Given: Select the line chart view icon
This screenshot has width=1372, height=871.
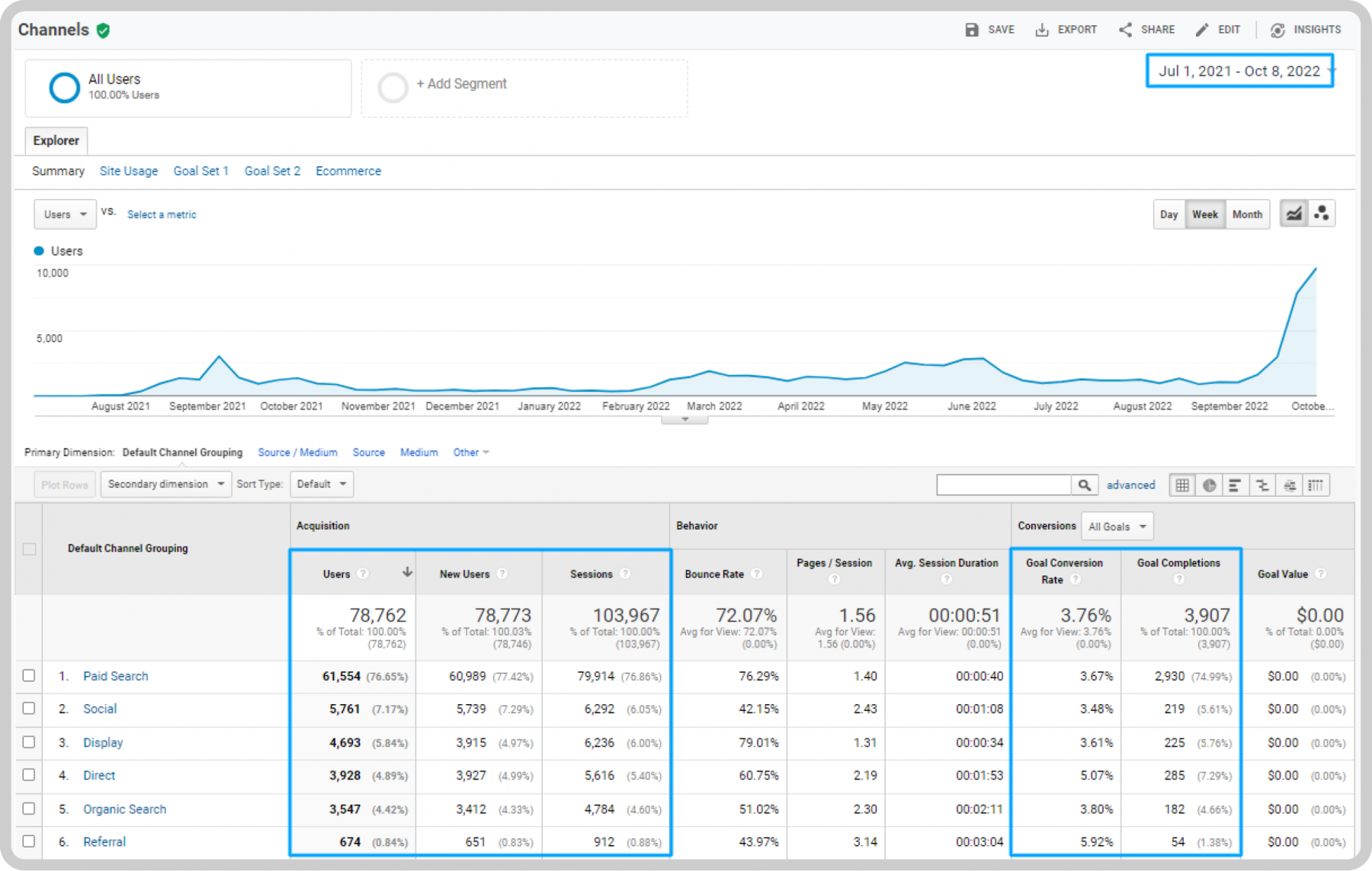Looking at the screenshot, I should [1294, 214].
